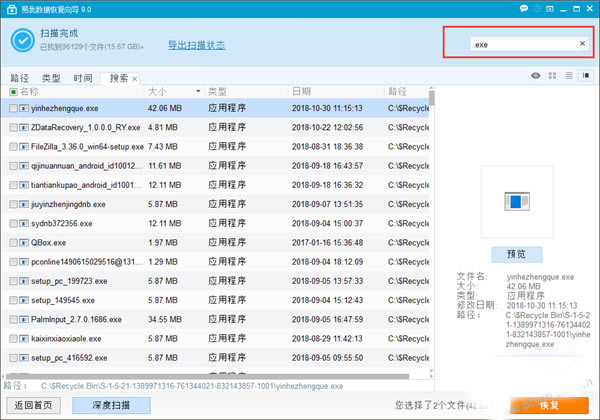Click the scan complete checkmark icon
The height and width of the screenshot is (420, 600).
click(x=22, y=40)
